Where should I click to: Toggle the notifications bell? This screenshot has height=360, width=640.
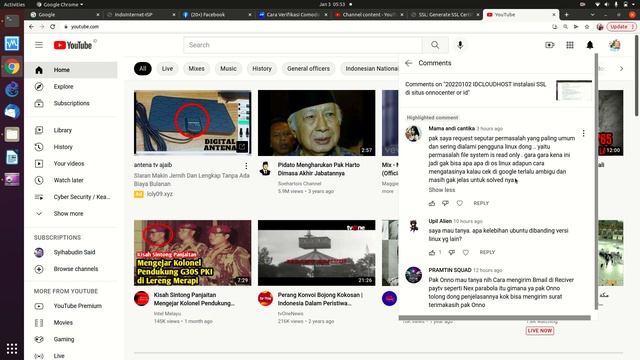pyautogui.click(x=590, y=45)
